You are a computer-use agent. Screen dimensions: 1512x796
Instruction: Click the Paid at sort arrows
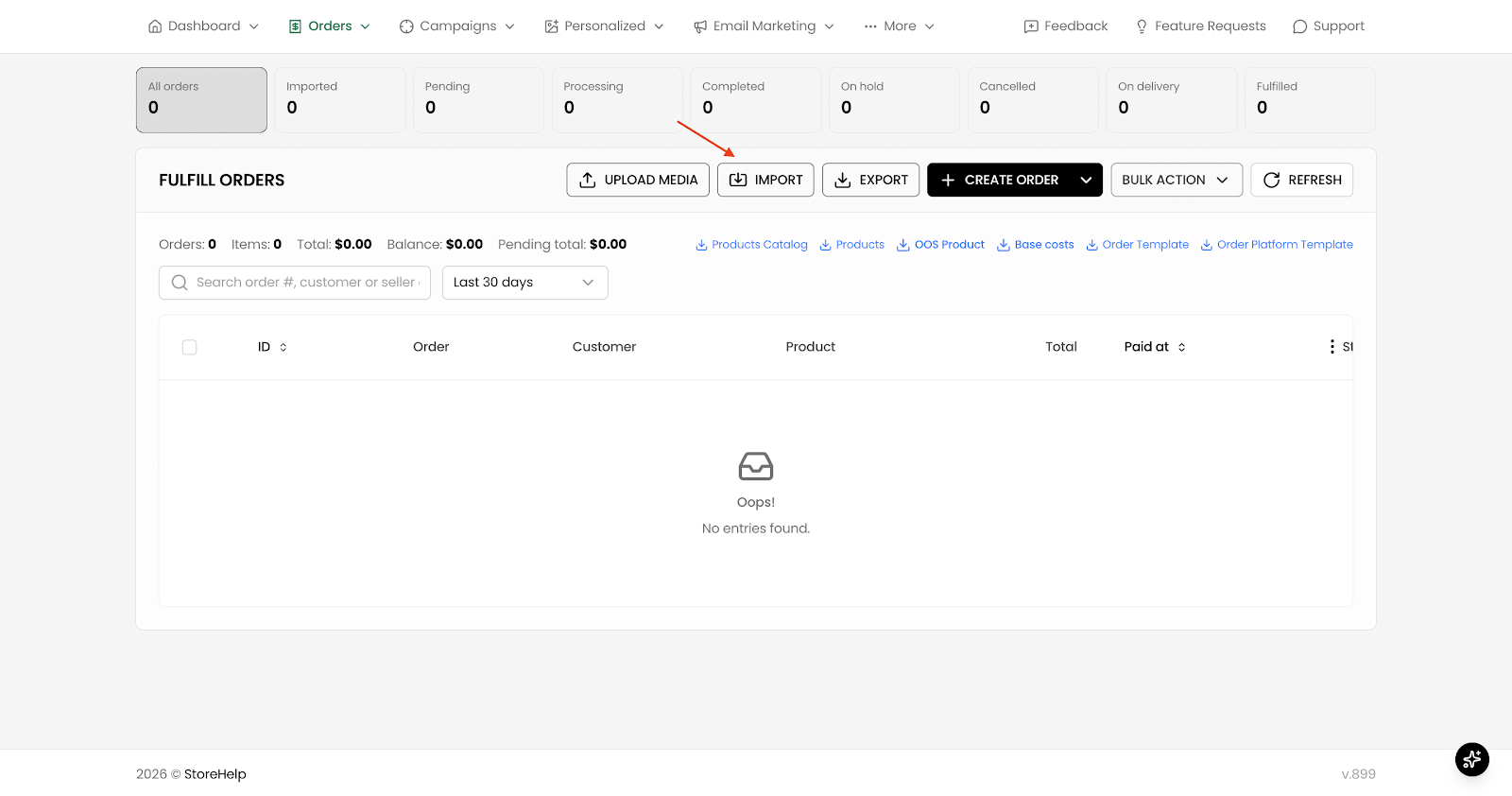tap(1182, 347)
